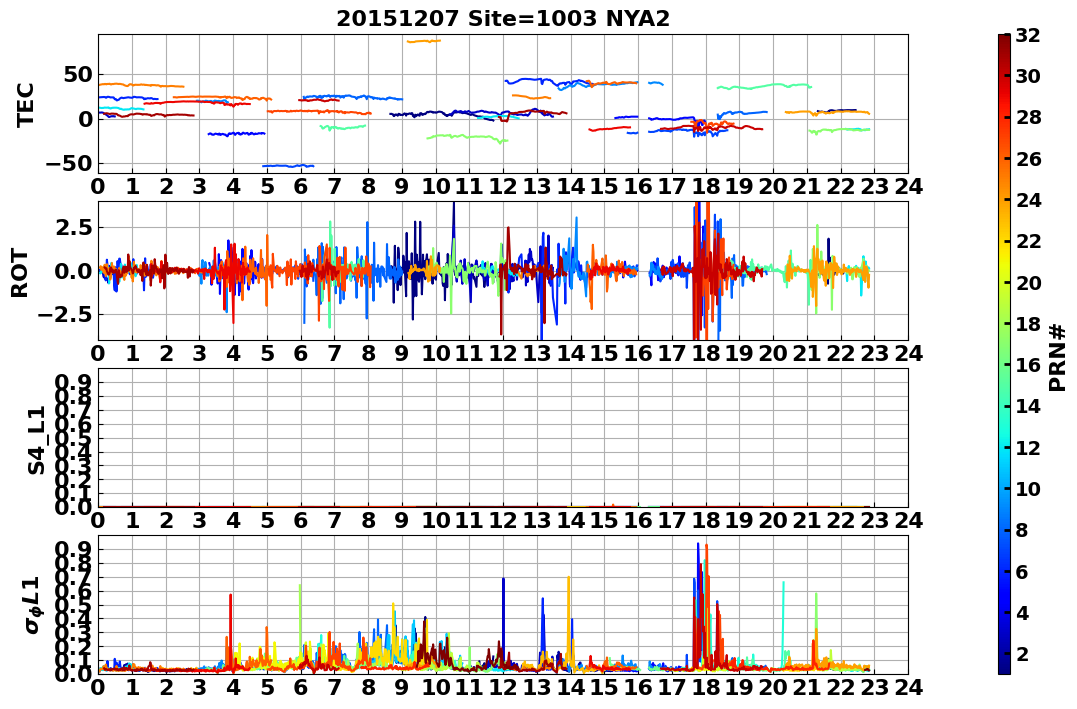Click the PRN colorbar gradient
Screen dimensions: 1077x709
click(1004, 354)
